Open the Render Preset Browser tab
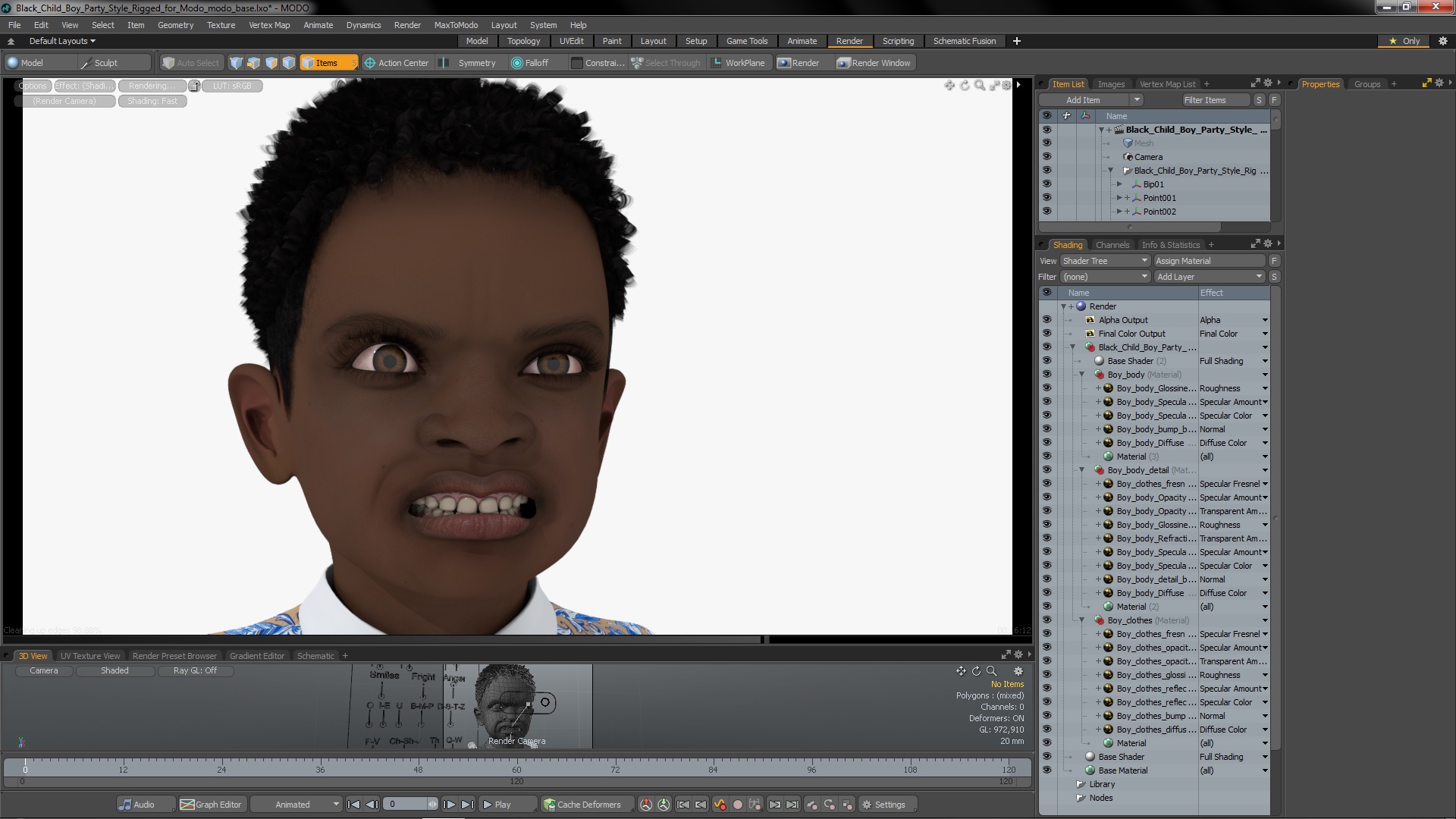Image resolution: width=1456 pixels, height=819 pixels. click(x=174, y=656)
